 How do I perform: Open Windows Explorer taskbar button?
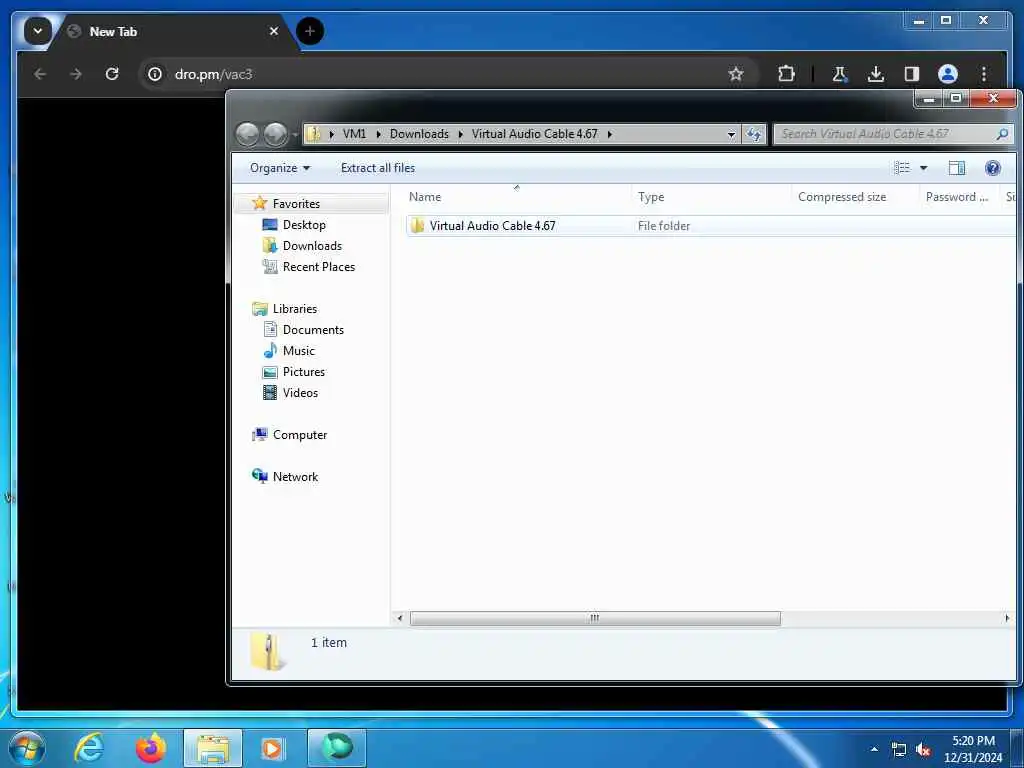point(213,748)
